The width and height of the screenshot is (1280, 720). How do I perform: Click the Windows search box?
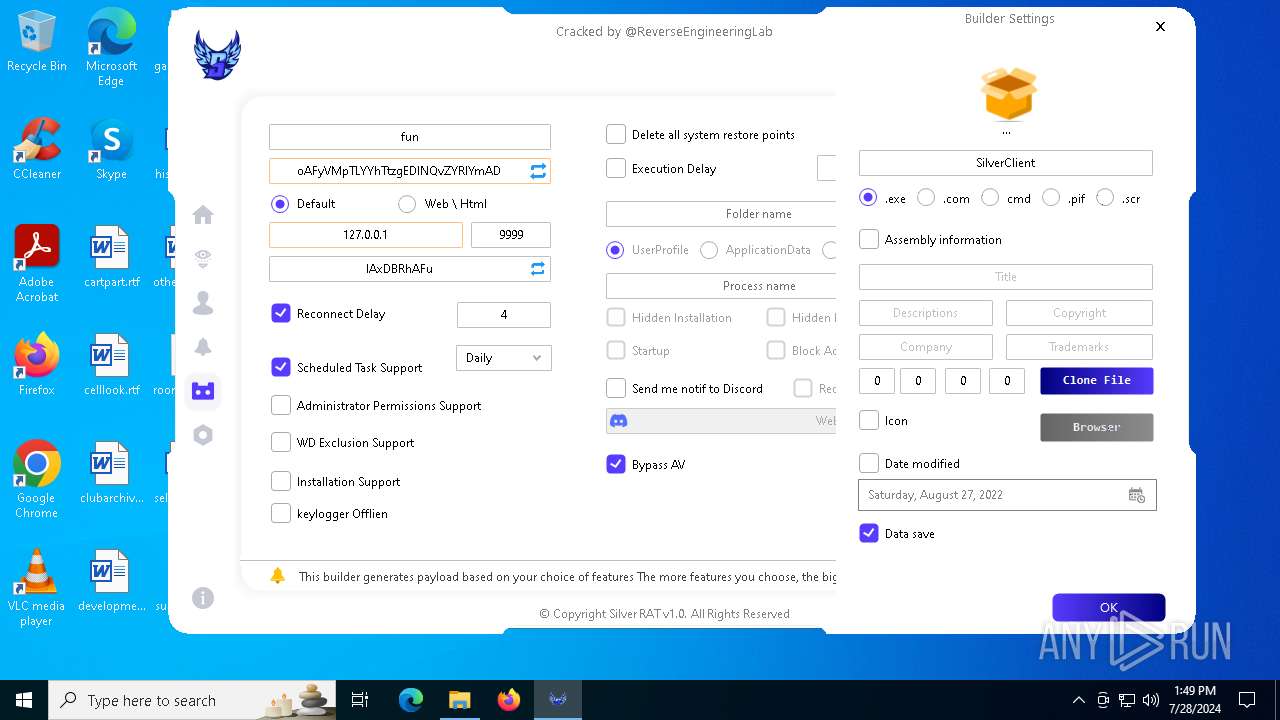click(194, 700)
